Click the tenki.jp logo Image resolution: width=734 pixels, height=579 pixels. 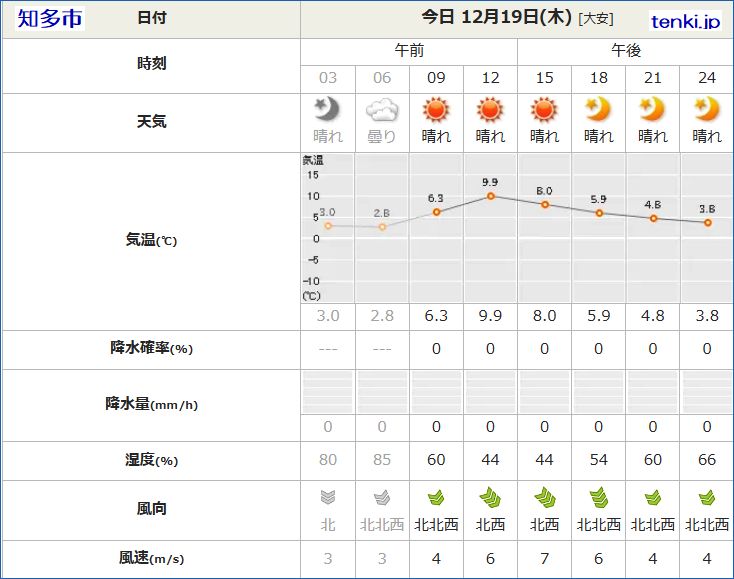(x=685, y=21)
